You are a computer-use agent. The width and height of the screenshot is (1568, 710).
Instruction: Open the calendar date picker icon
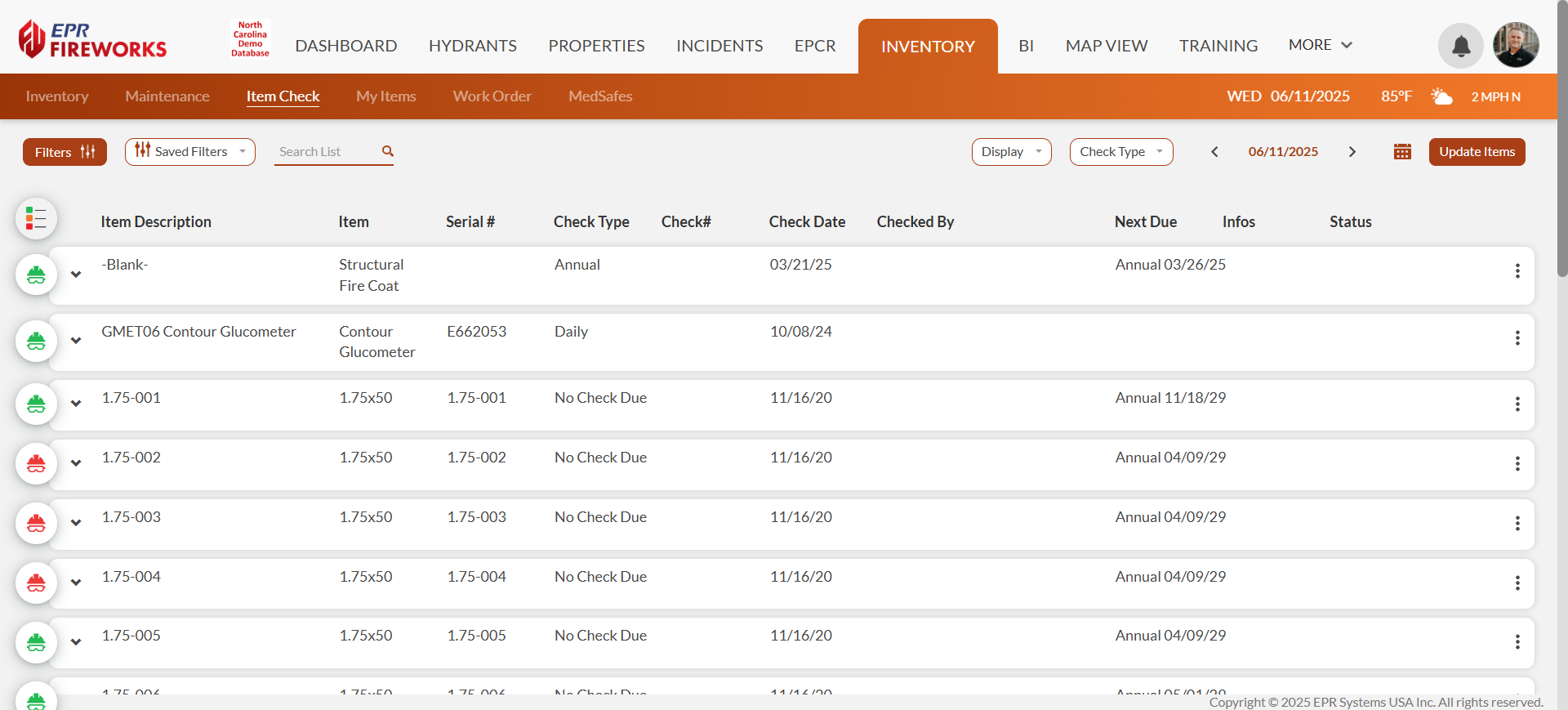[1402, 152]
